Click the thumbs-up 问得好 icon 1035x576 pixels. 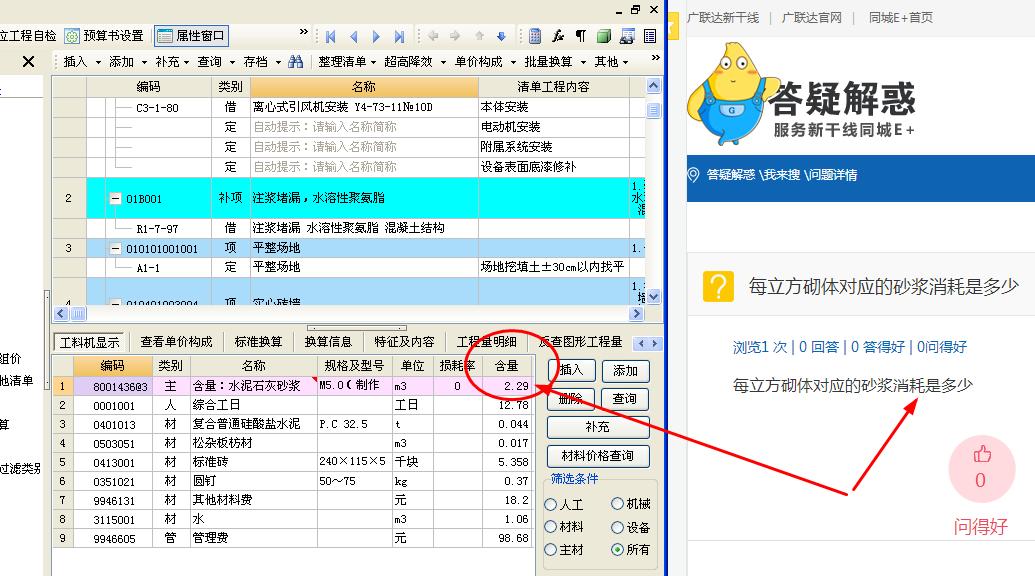pyautogui.click(x=982, y=455)
